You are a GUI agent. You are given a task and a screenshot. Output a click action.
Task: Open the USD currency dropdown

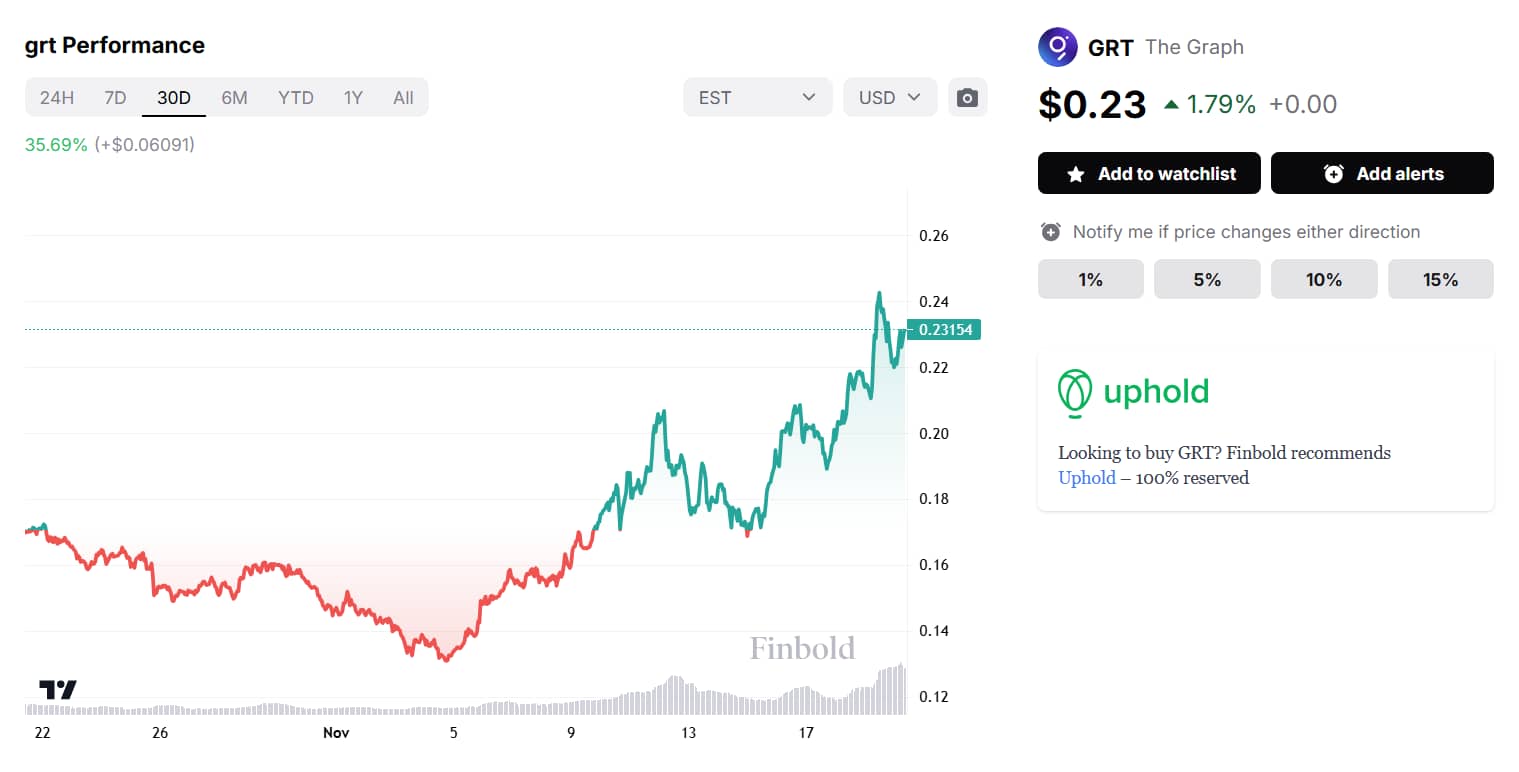pos(890,97)
